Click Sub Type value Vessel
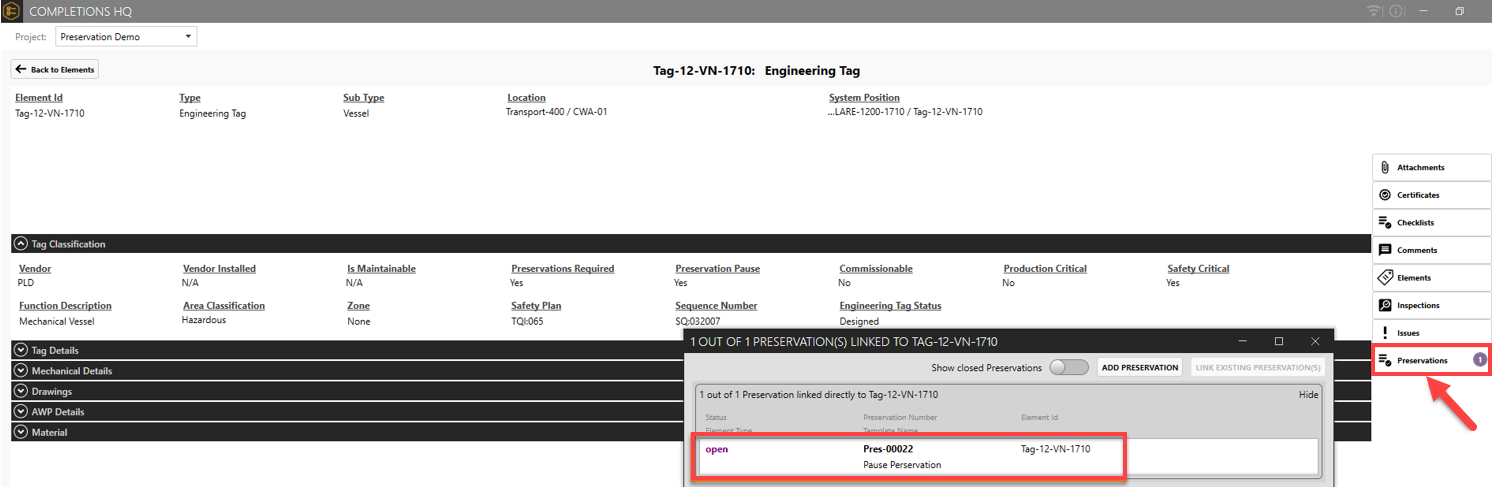The height and width of the screenshot is (488, 1492). pos(356,113)
